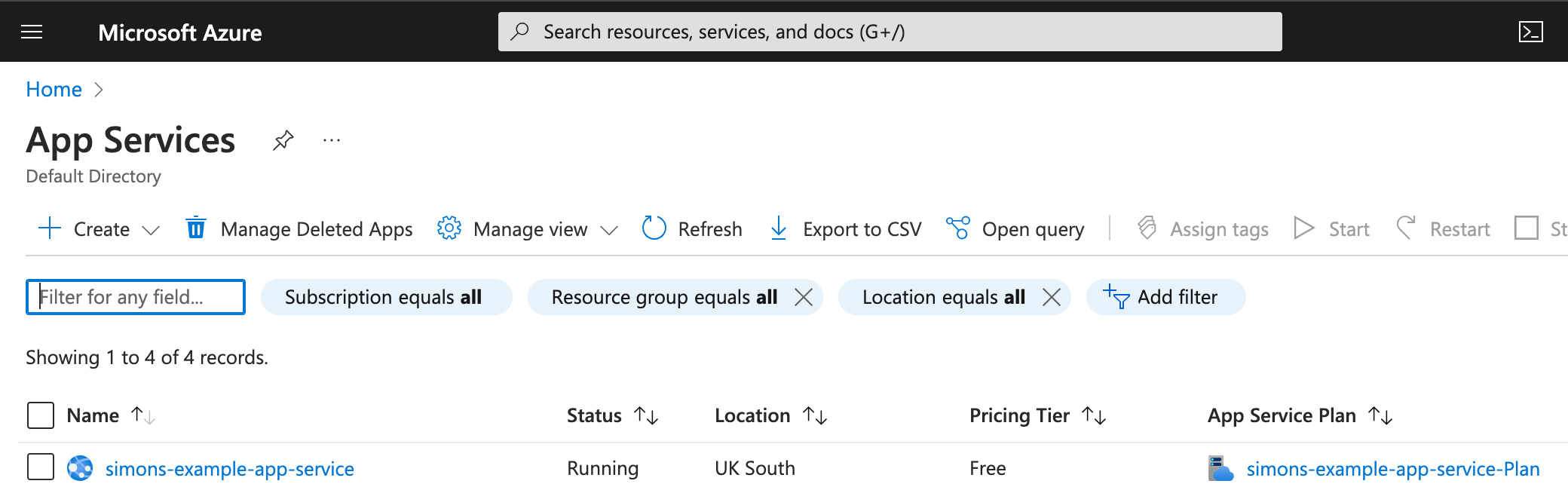Screen dimensions: 1568x490
Task: Click the Location column header text
Action: 752,415
